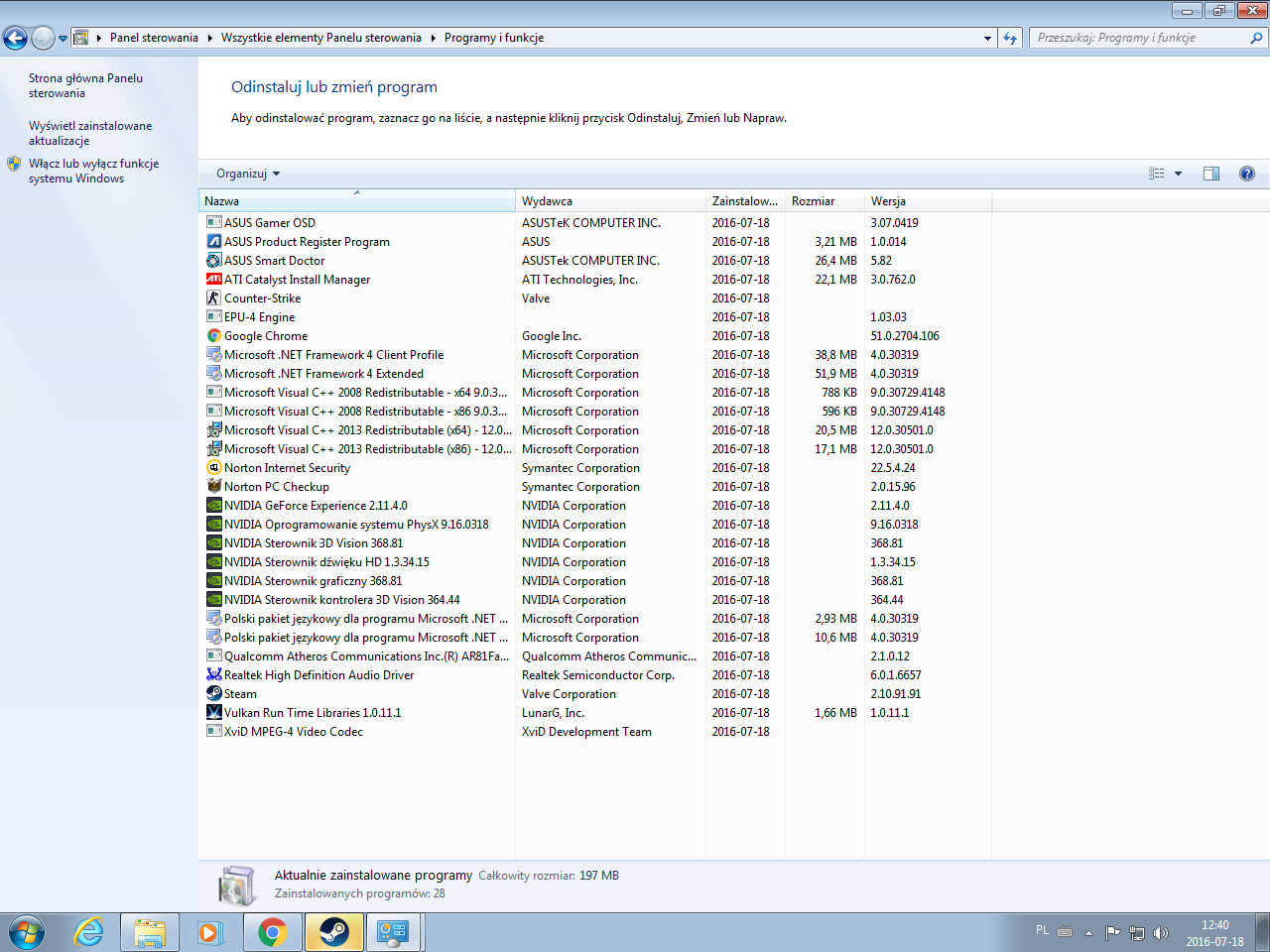Click the change view icon in toolbar

pyautogui.click(x=1157, y=174)
